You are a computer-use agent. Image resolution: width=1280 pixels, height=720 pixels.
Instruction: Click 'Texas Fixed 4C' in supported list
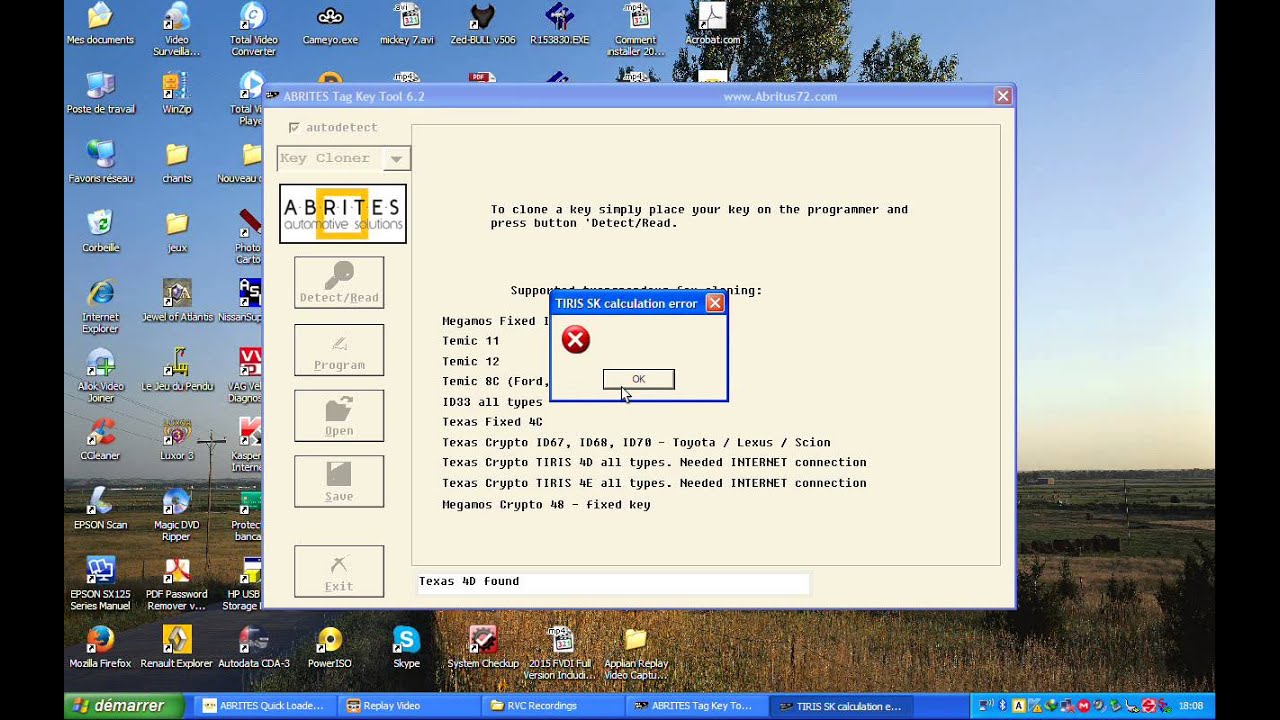point(492,422)
